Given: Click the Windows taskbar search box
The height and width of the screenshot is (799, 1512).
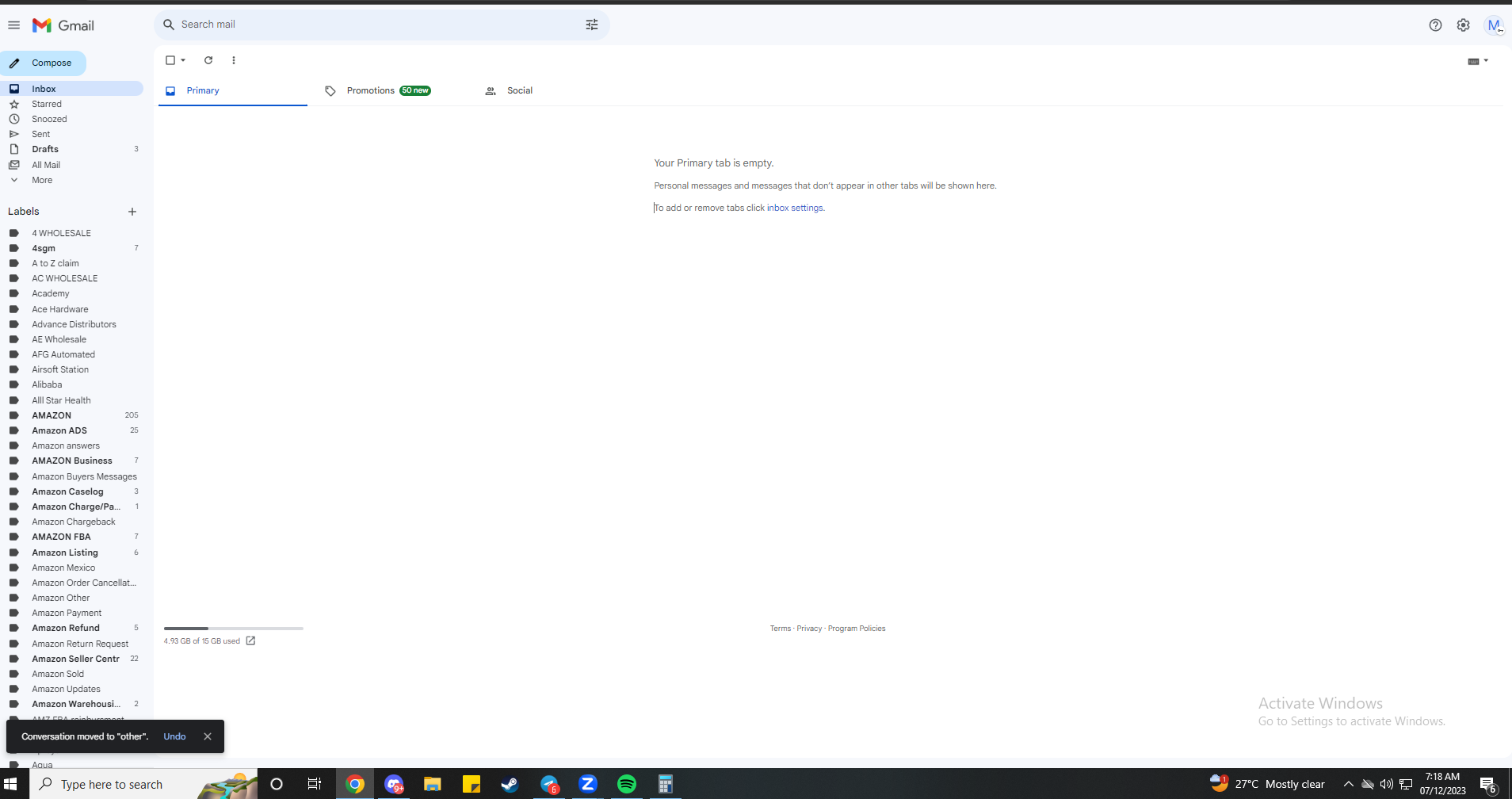Looking at the screenshot, I should pyautogui.click(x=143, y=784).
